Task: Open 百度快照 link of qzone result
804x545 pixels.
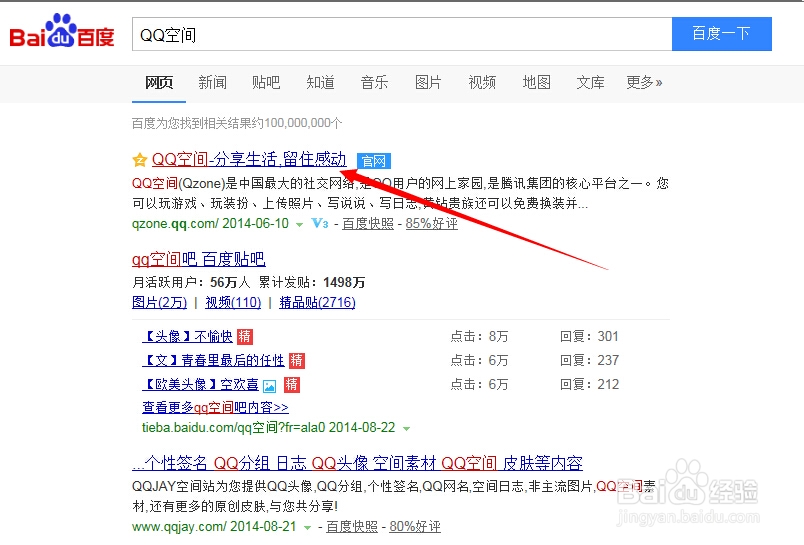Action: click(x=368, y=224)
